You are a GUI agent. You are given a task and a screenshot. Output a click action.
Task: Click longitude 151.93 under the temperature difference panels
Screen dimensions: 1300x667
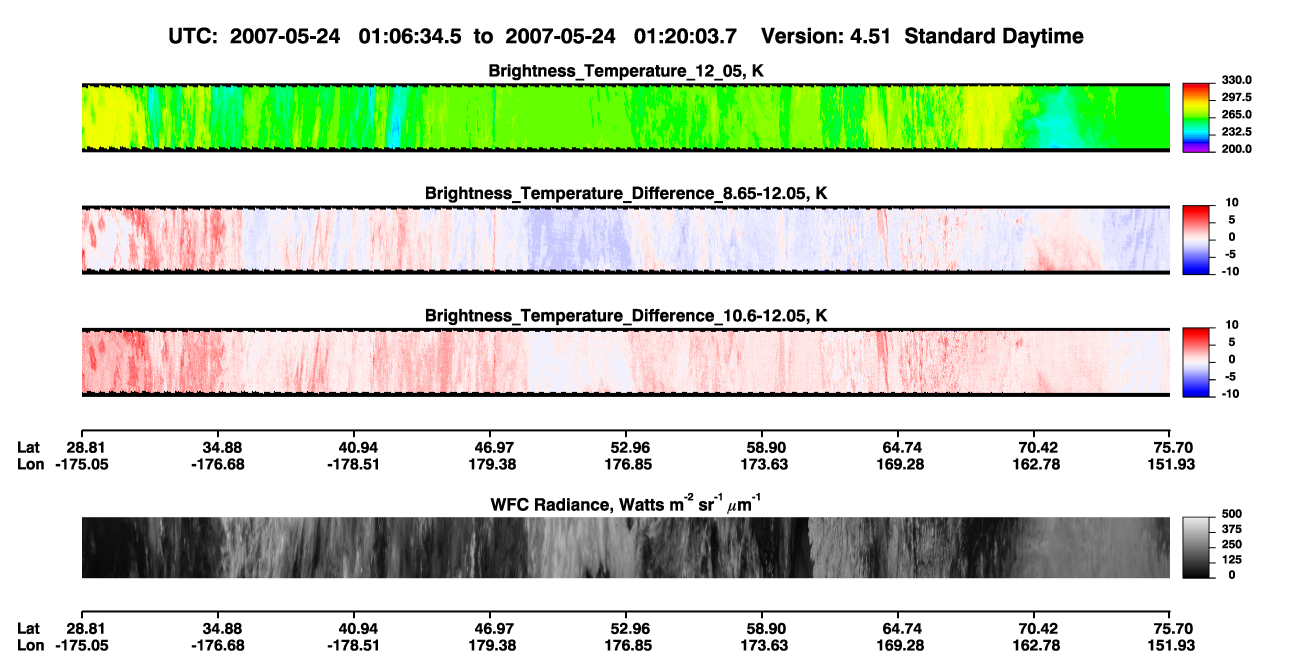tap(1170, 464)
